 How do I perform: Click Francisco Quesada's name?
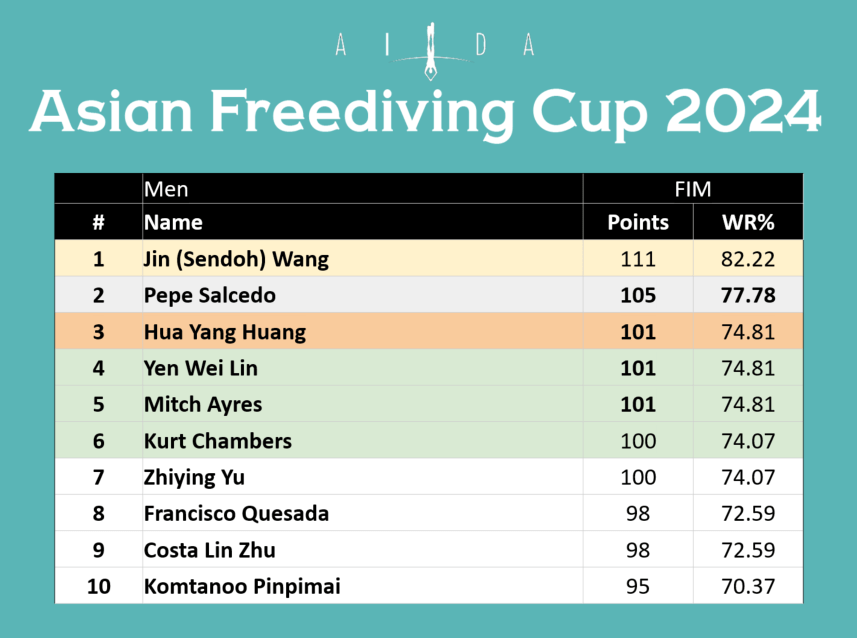[x=236, y=514]
